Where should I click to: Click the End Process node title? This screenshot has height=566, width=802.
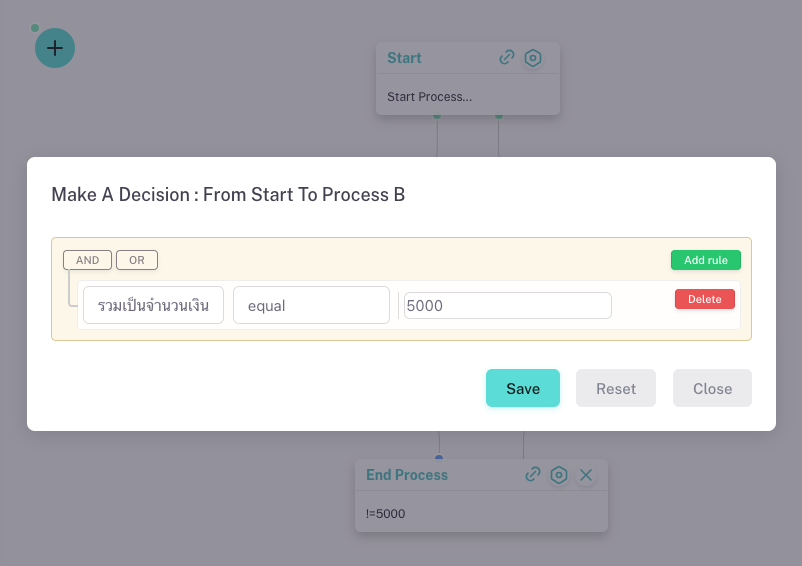[x=407, y=475]
